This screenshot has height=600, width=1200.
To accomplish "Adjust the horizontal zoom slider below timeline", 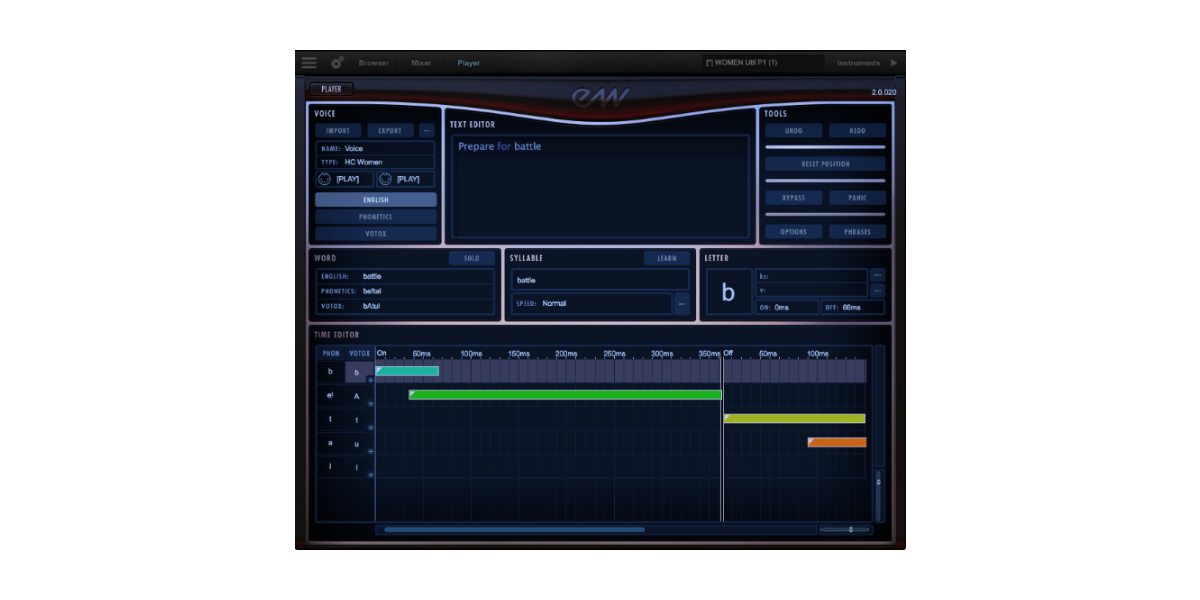I will coord(850,529).
